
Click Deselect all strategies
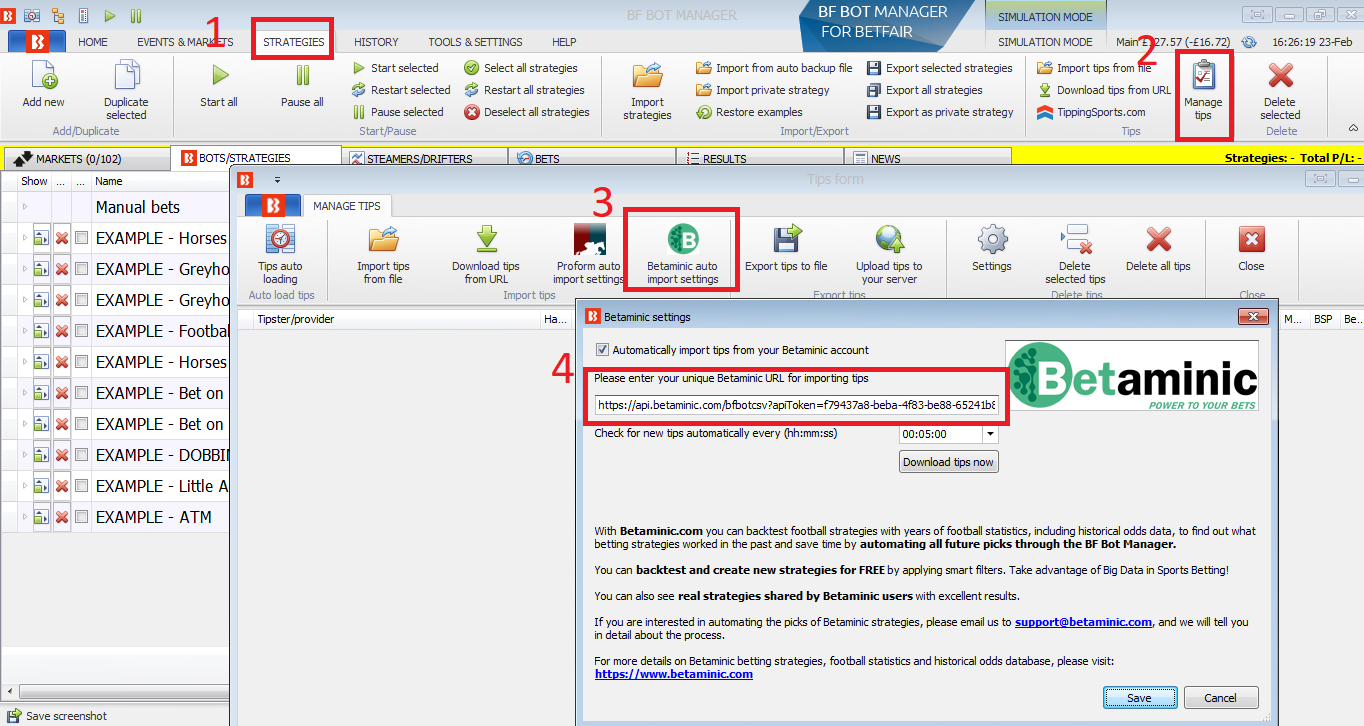click(527, 112)
